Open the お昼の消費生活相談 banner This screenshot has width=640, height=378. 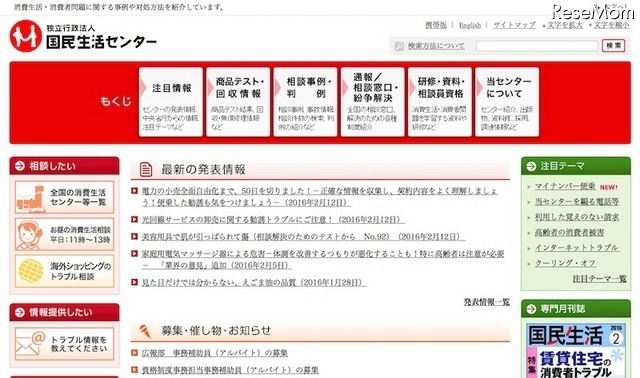pyautogui.click(x=64, y=235)
